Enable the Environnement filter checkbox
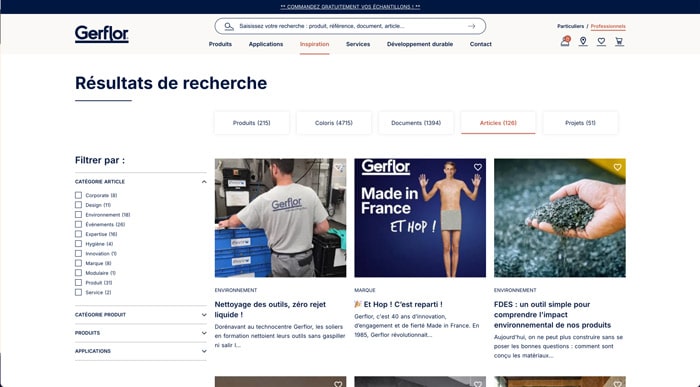700x387 pixels. click(79, 215)
